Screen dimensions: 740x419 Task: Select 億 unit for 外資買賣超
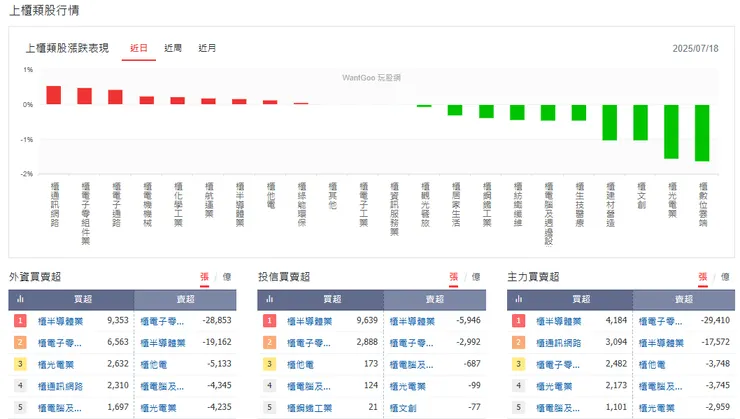tap(227, 277)
